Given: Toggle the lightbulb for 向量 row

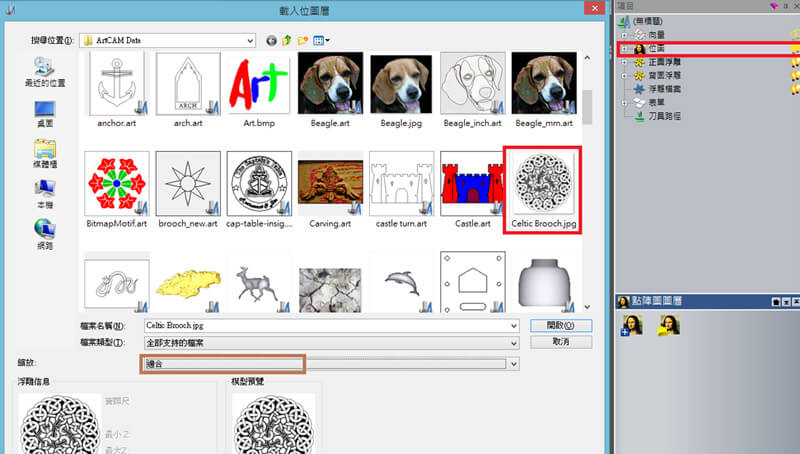Looking at the screenshot, I should (x=795, y=35).
